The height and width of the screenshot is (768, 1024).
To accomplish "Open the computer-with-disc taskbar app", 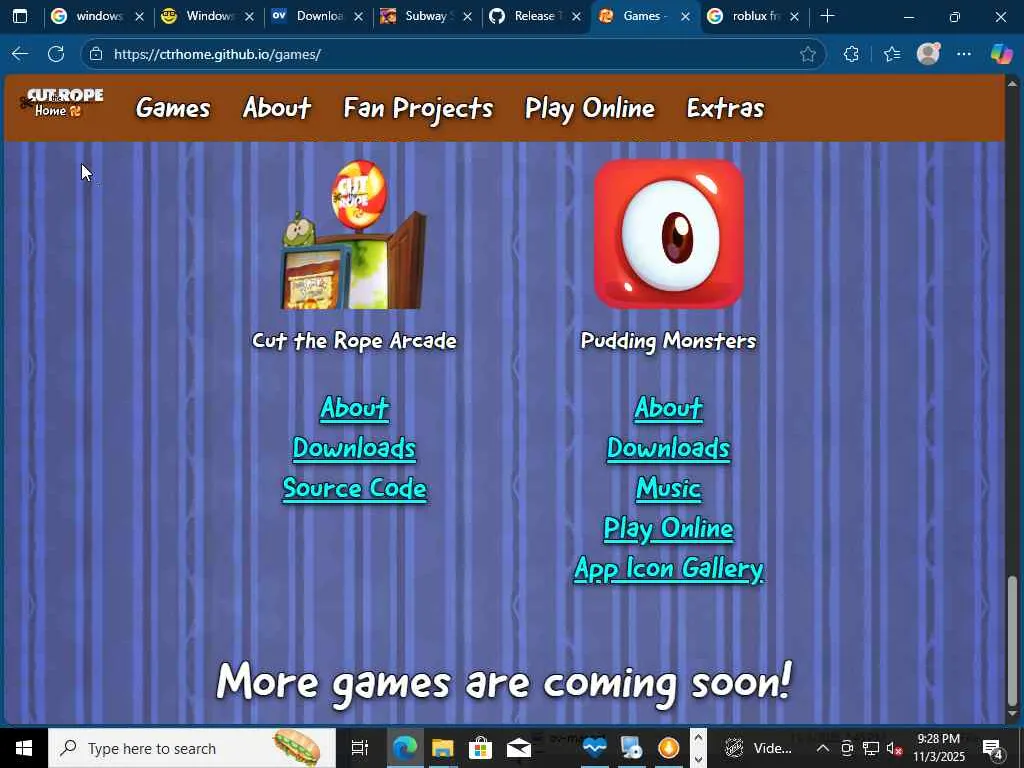I will [632, 748].
